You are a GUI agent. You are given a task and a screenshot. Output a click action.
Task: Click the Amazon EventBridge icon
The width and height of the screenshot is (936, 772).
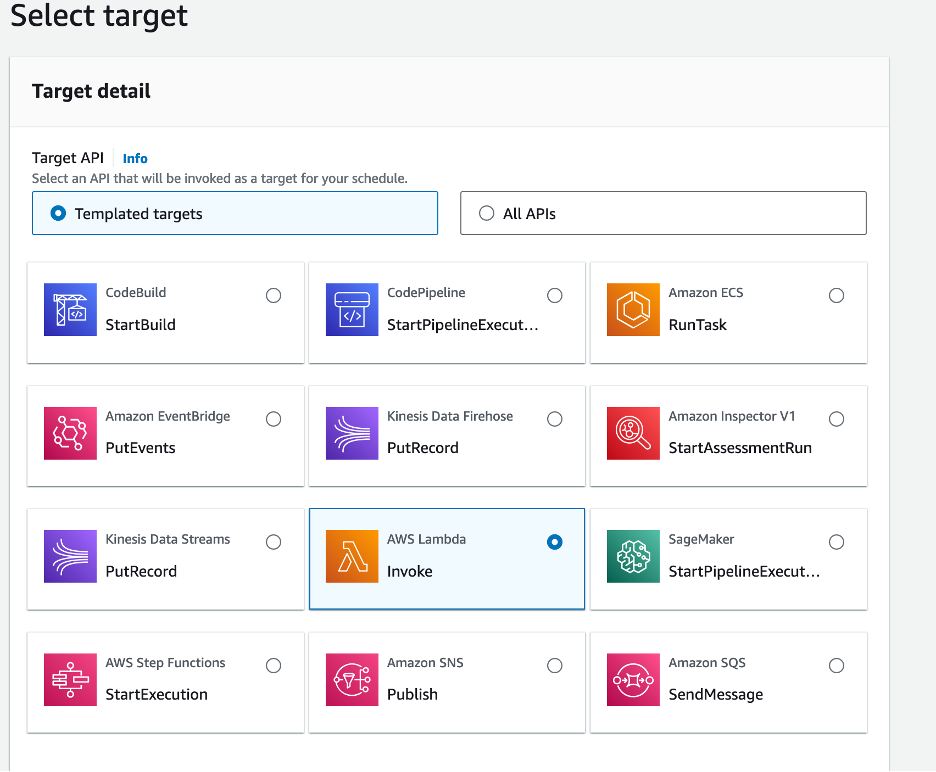(x=70, y=433)
